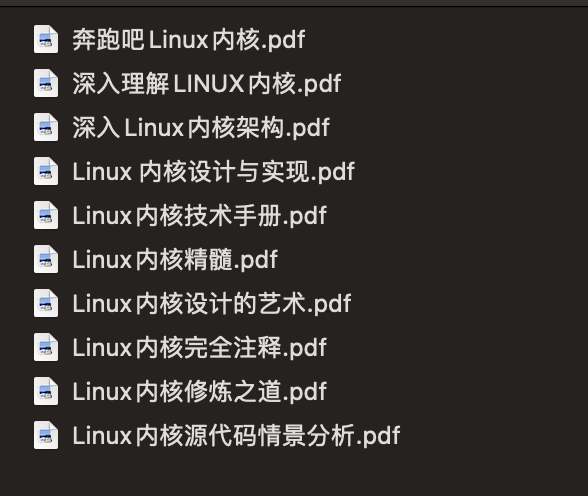The width and height of the screenshot is (588, 496).
Task: Select the file name Linux内核源代码情景分析.pdf
Action: tap(236, 436)
